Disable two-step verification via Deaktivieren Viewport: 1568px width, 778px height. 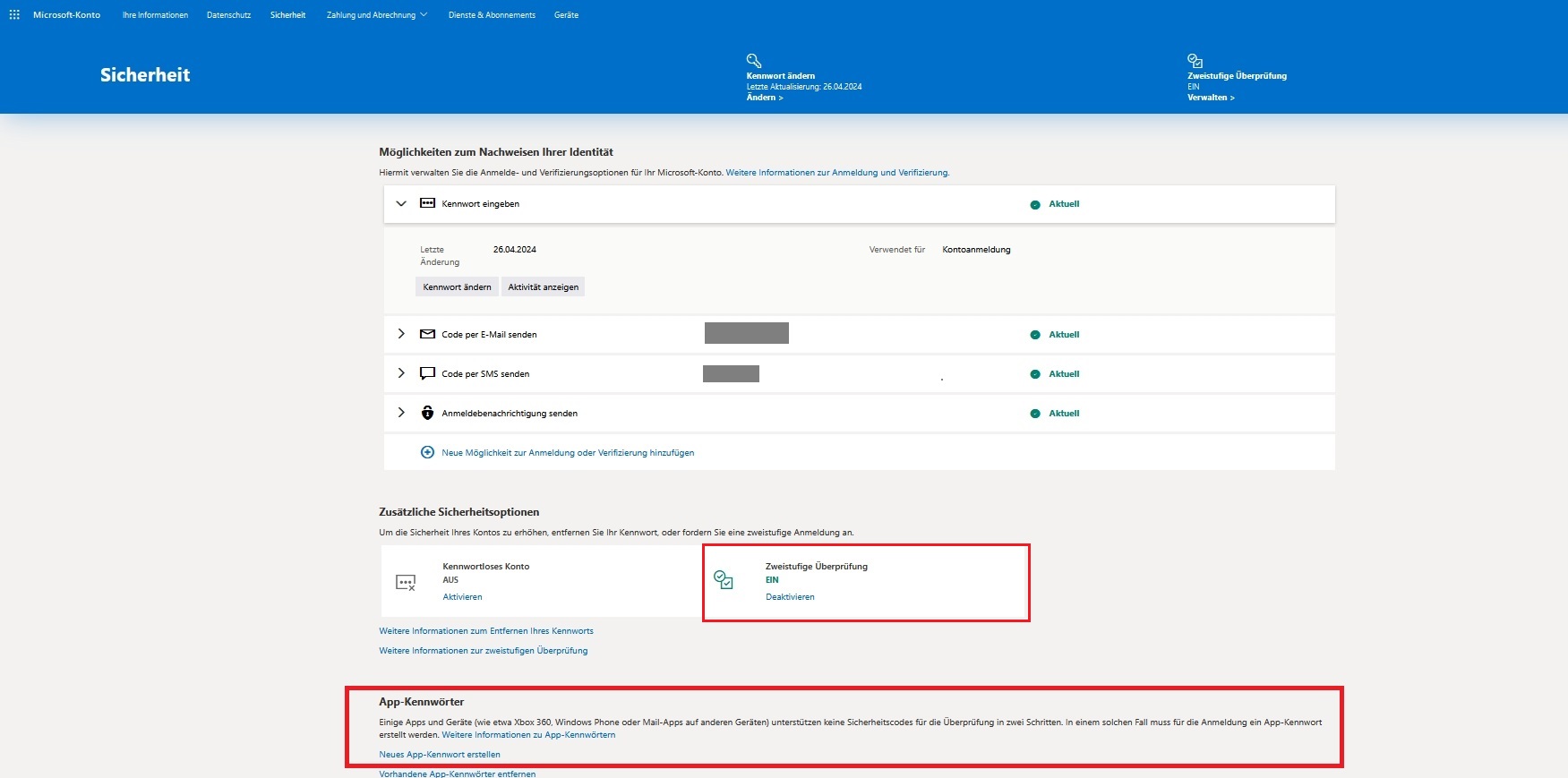[x=790, y=597]
